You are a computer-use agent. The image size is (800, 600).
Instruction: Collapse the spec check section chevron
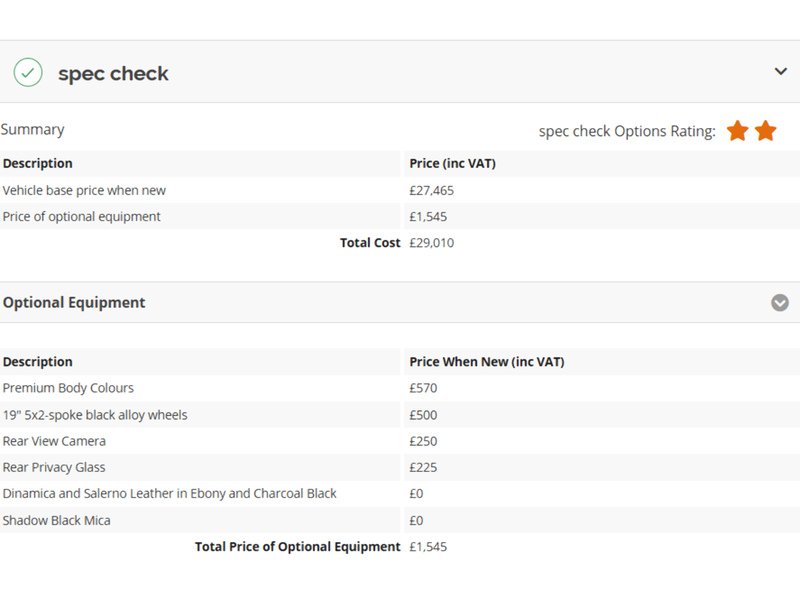[781, 71]
